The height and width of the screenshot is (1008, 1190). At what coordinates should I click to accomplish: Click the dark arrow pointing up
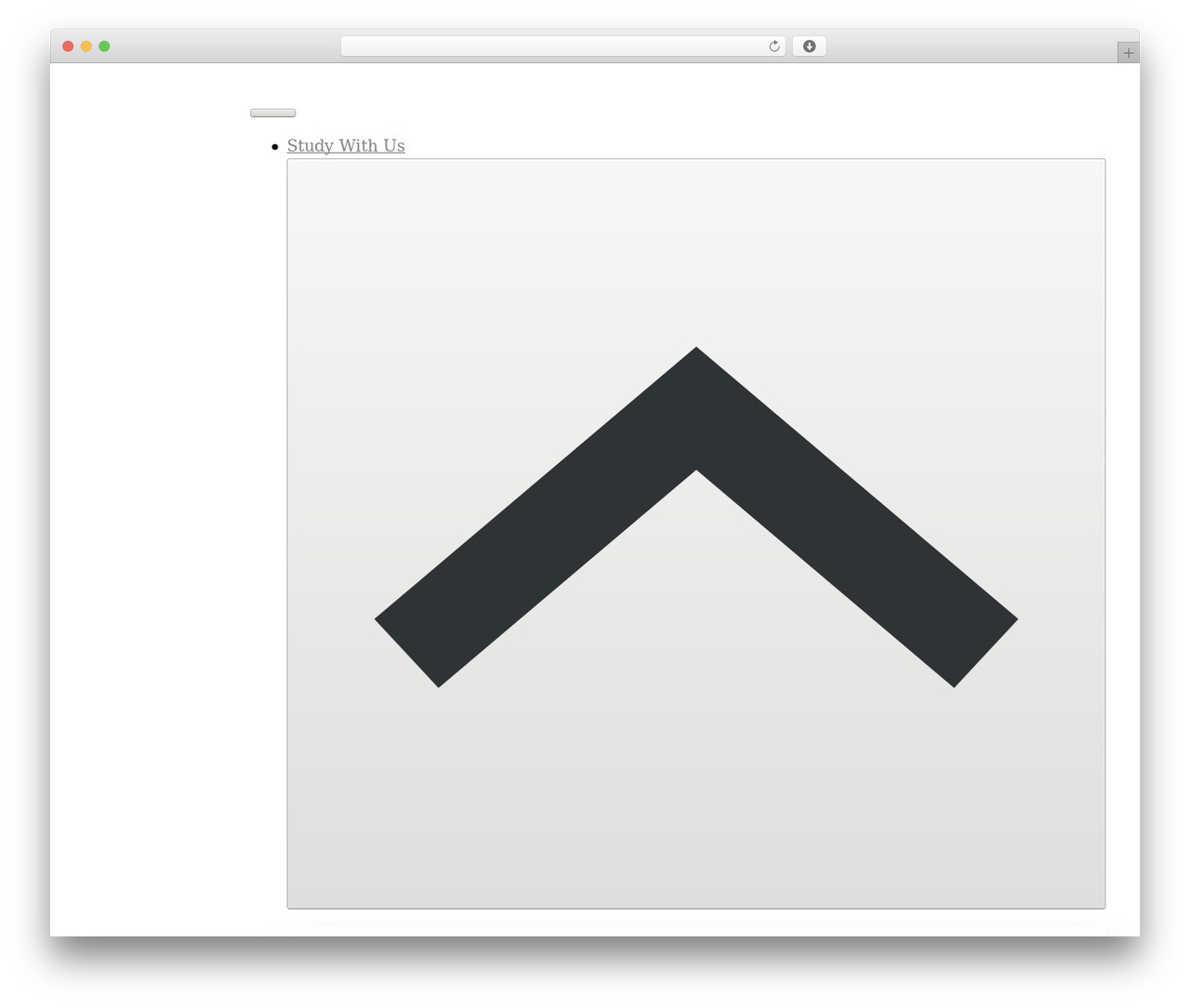click(696, 517)
